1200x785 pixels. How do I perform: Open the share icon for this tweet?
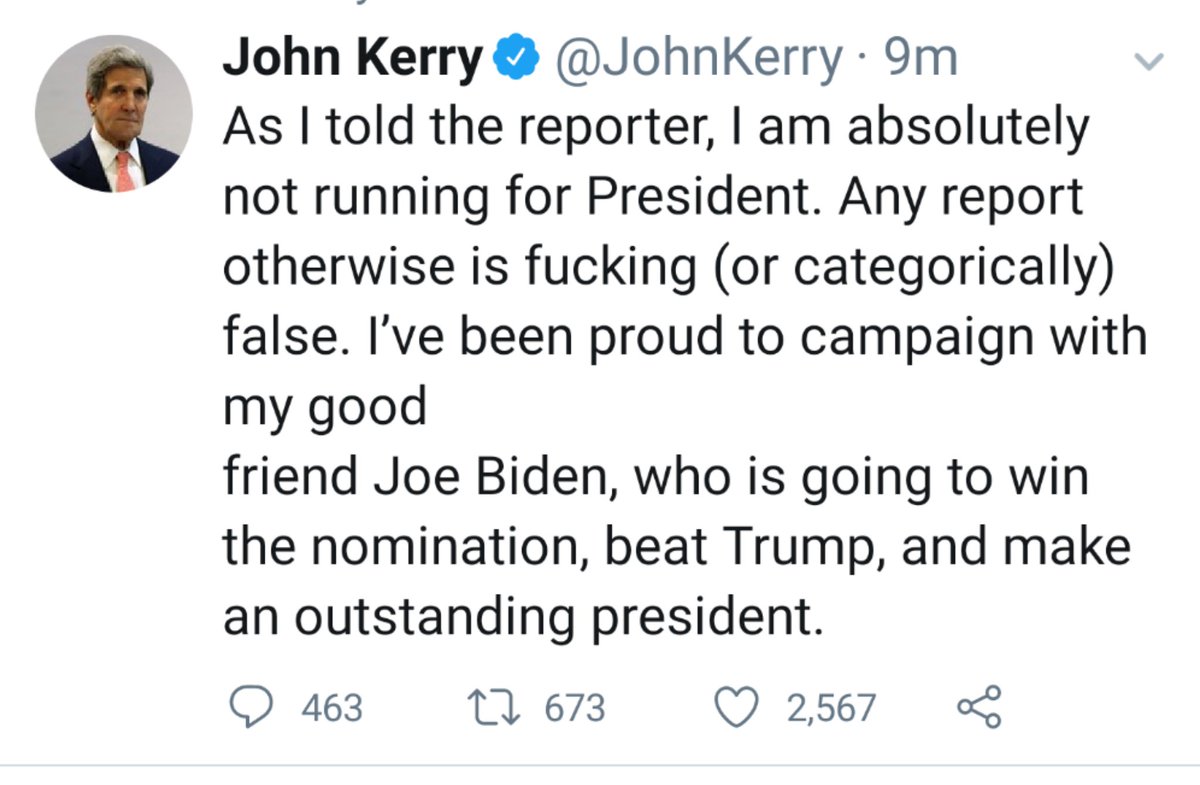(x=979, y=707)
